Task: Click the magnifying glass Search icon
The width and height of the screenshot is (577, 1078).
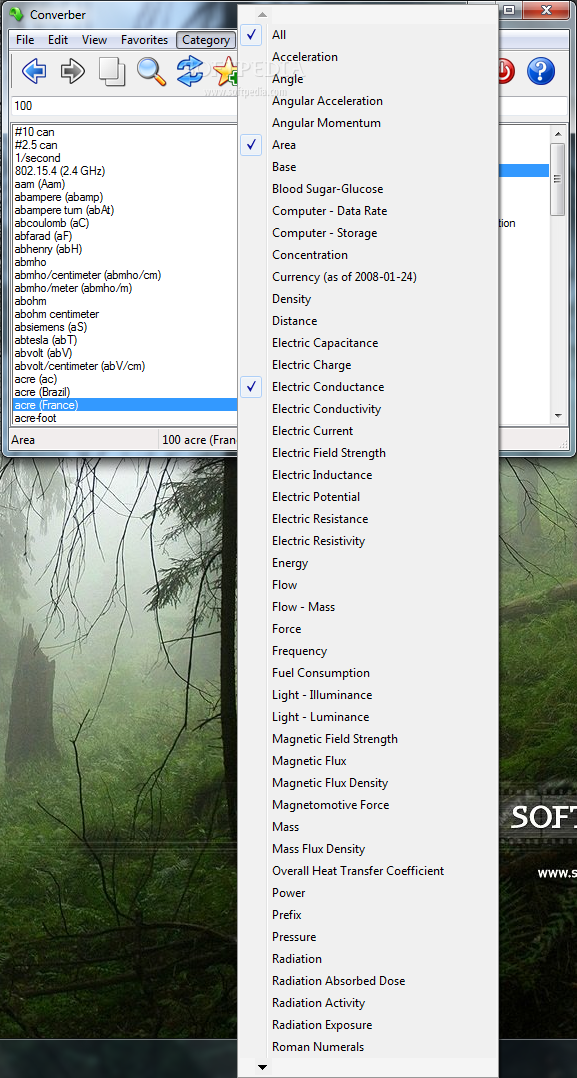Action: tap(151, 71)
